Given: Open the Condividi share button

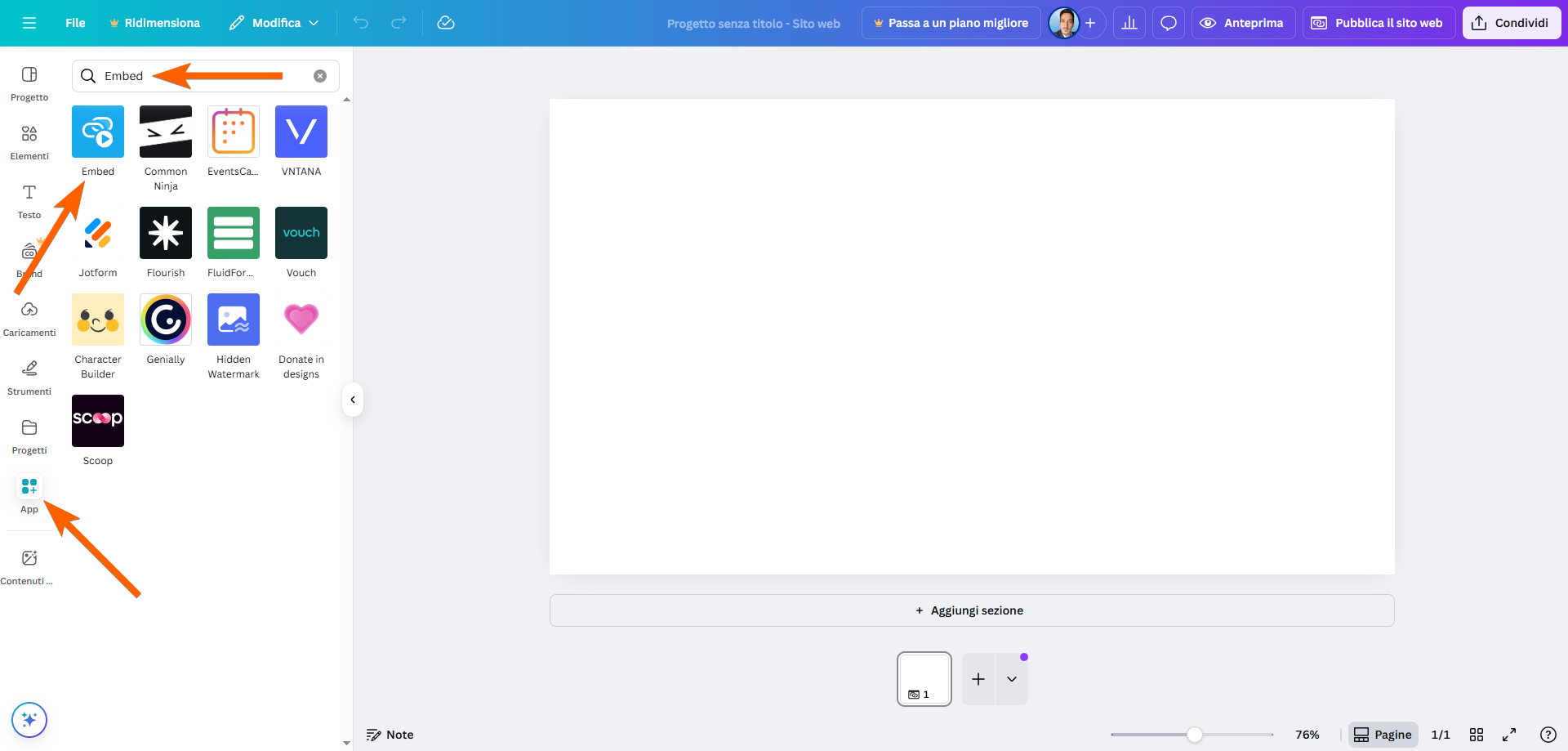Looking at the screenshot, I should 1512,23.
